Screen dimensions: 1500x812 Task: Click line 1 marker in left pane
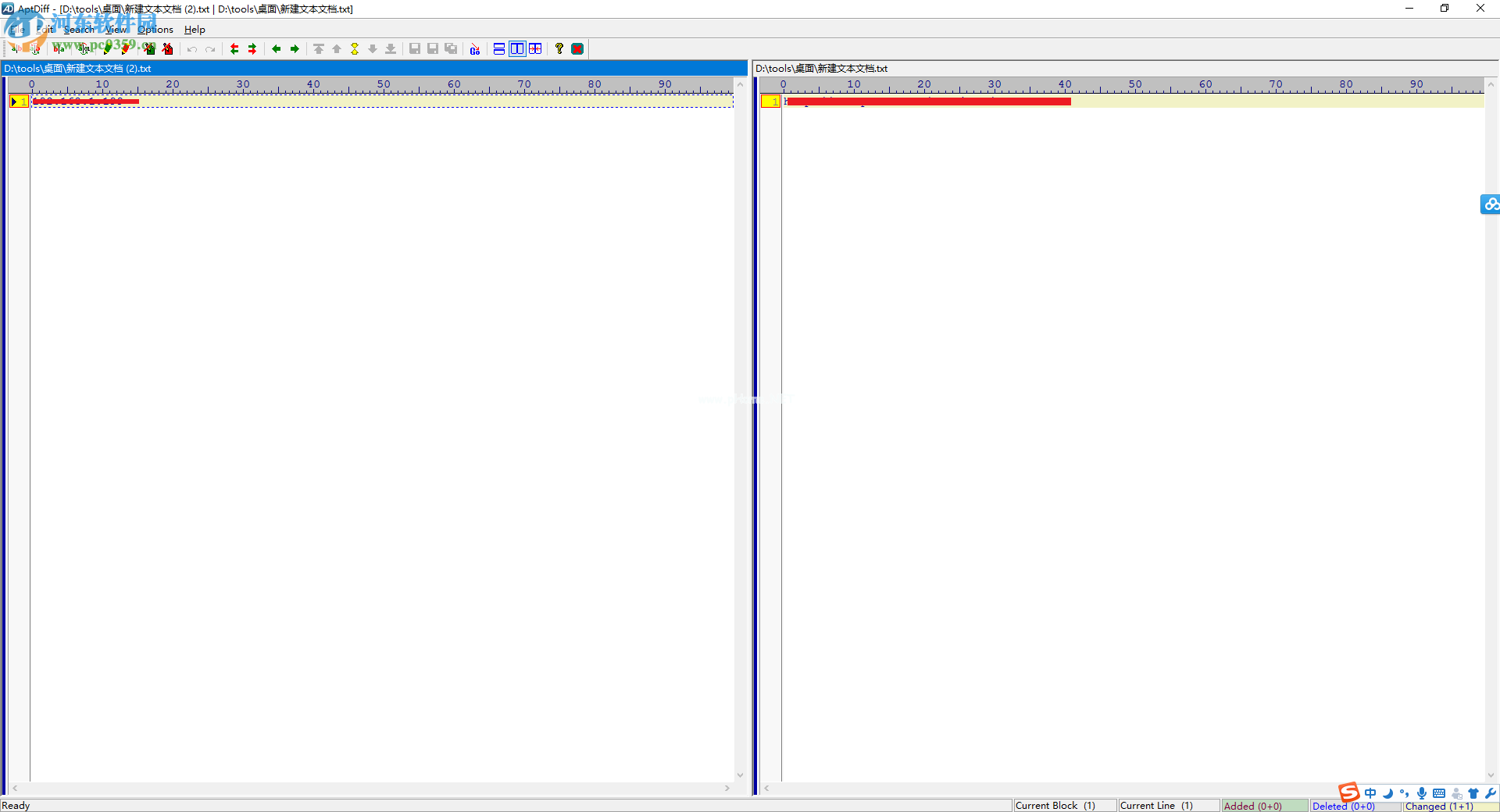(x=19, y=101)
